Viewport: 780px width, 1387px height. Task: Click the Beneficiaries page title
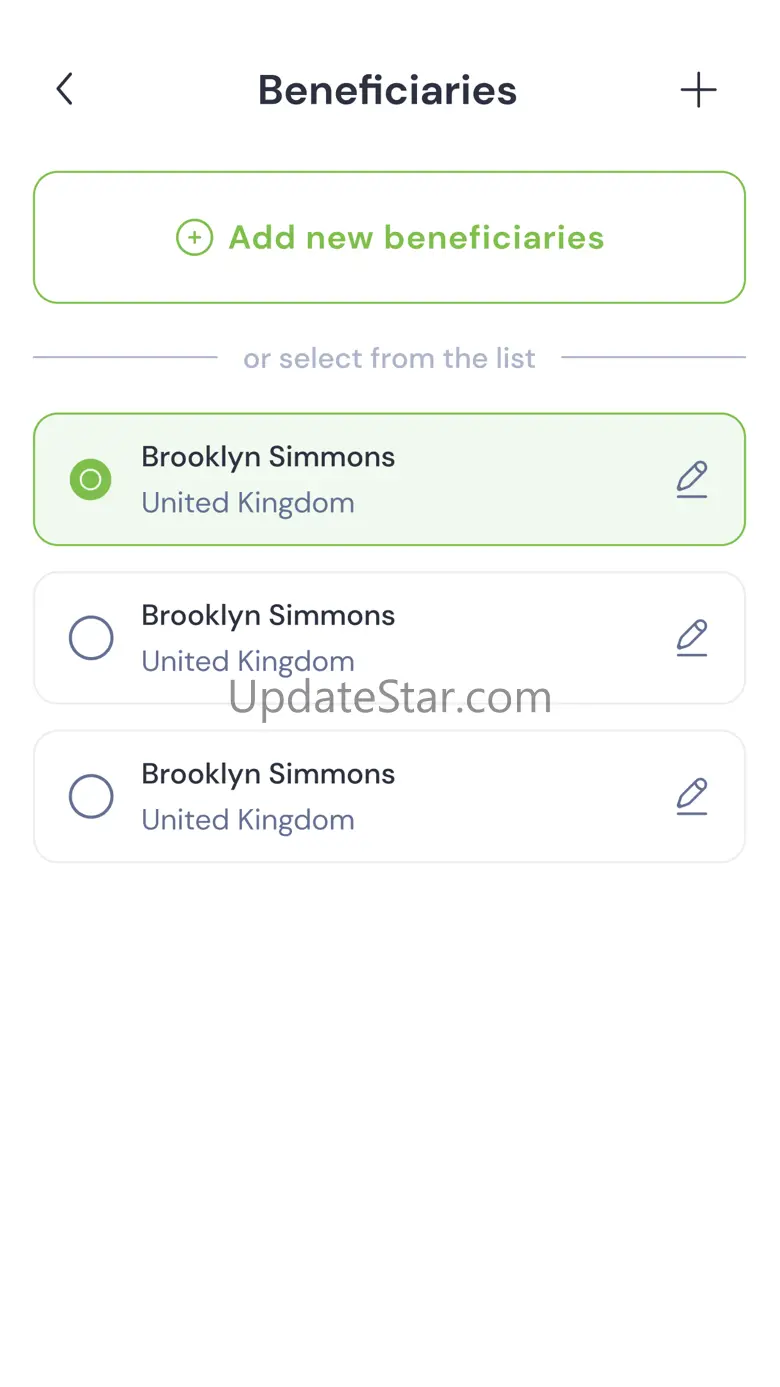(387, 90)
